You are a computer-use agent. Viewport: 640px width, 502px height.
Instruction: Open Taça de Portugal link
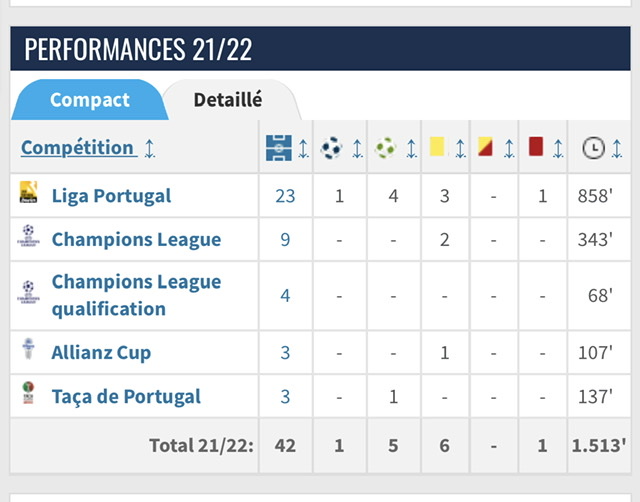[126, 397]
